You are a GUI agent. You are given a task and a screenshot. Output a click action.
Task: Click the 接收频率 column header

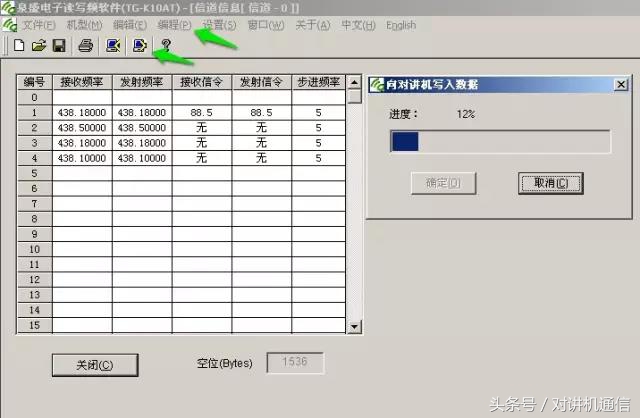point(82,82)
